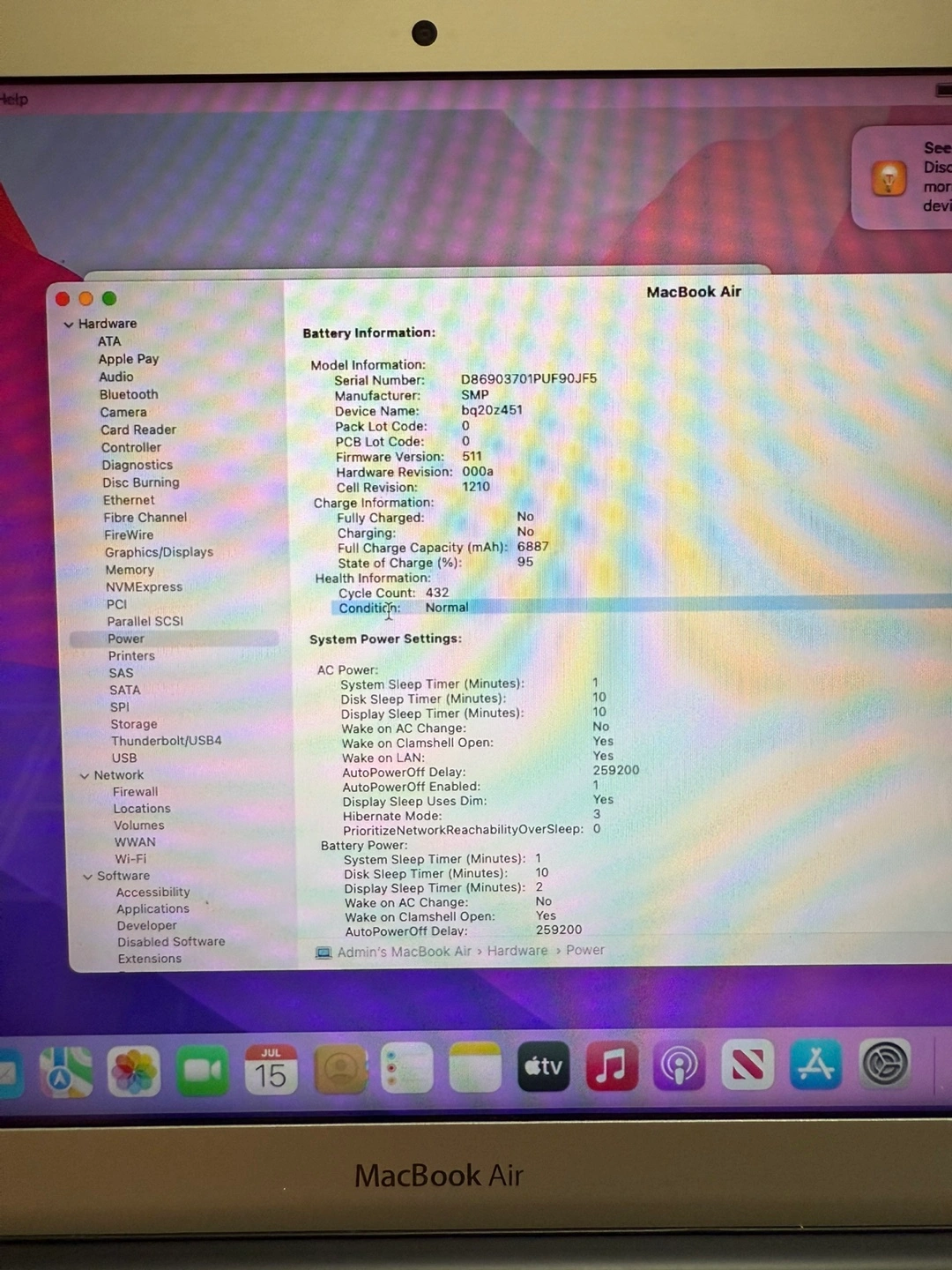Select Diagnostics under Hardware
Viewport: 952px width, 1270px height.
[x=138, y=465]
